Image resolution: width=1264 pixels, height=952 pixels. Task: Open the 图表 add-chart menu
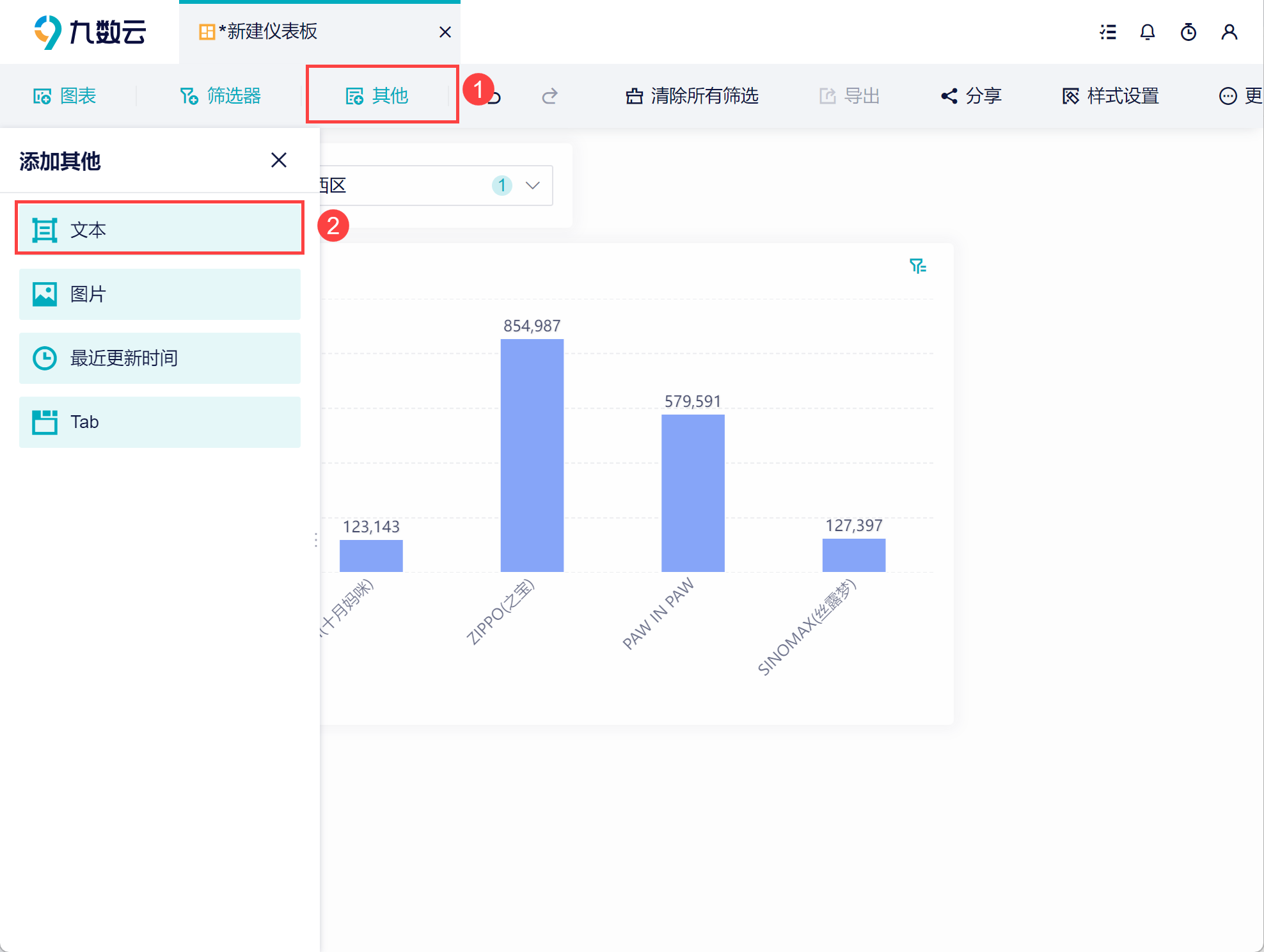click(65, 96)
